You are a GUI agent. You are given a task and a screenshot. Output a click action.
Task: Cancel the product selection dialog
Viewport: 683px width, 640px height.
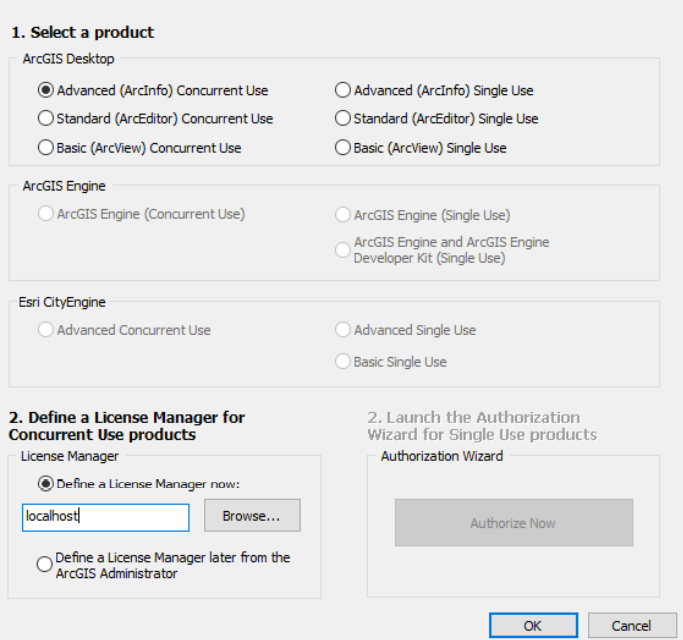point(632,626)
